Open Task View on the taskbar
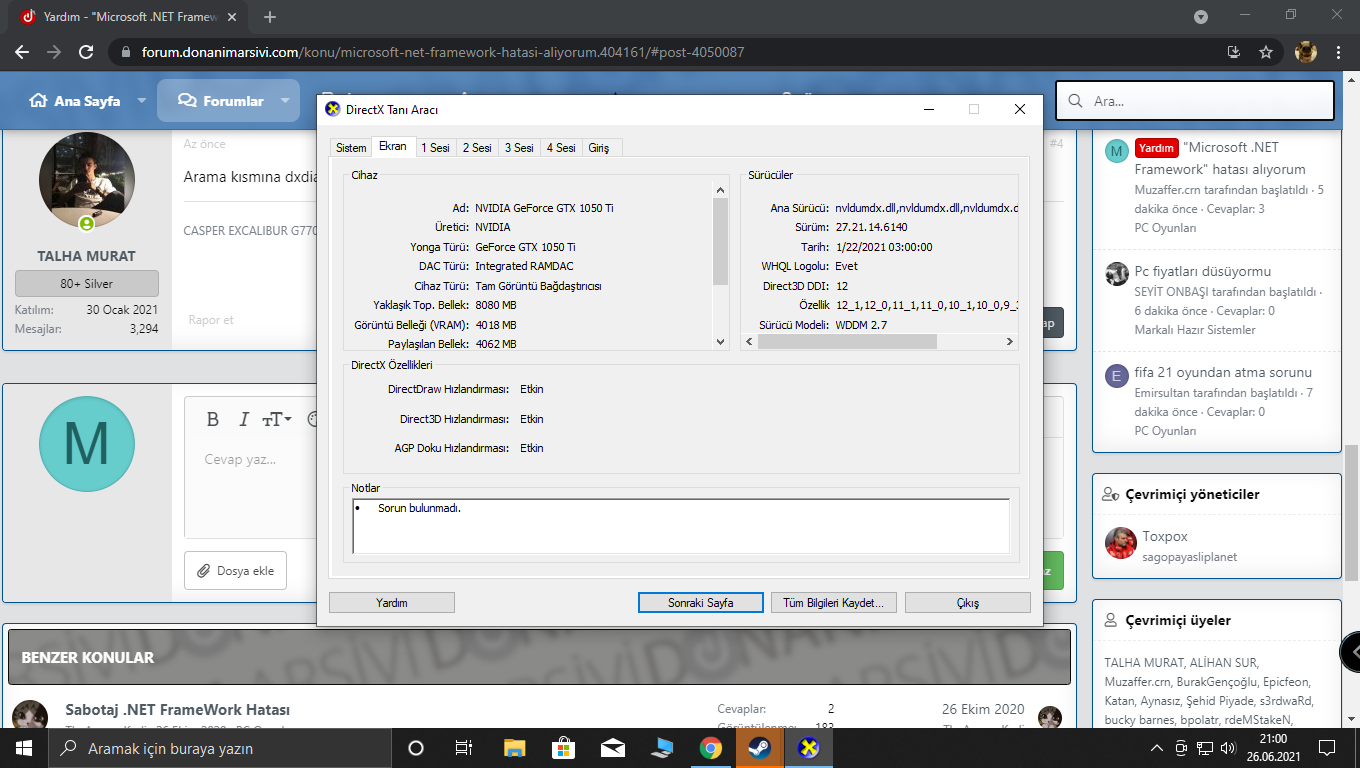Viewport: 1360px width, 768px height. pos(464,748)
